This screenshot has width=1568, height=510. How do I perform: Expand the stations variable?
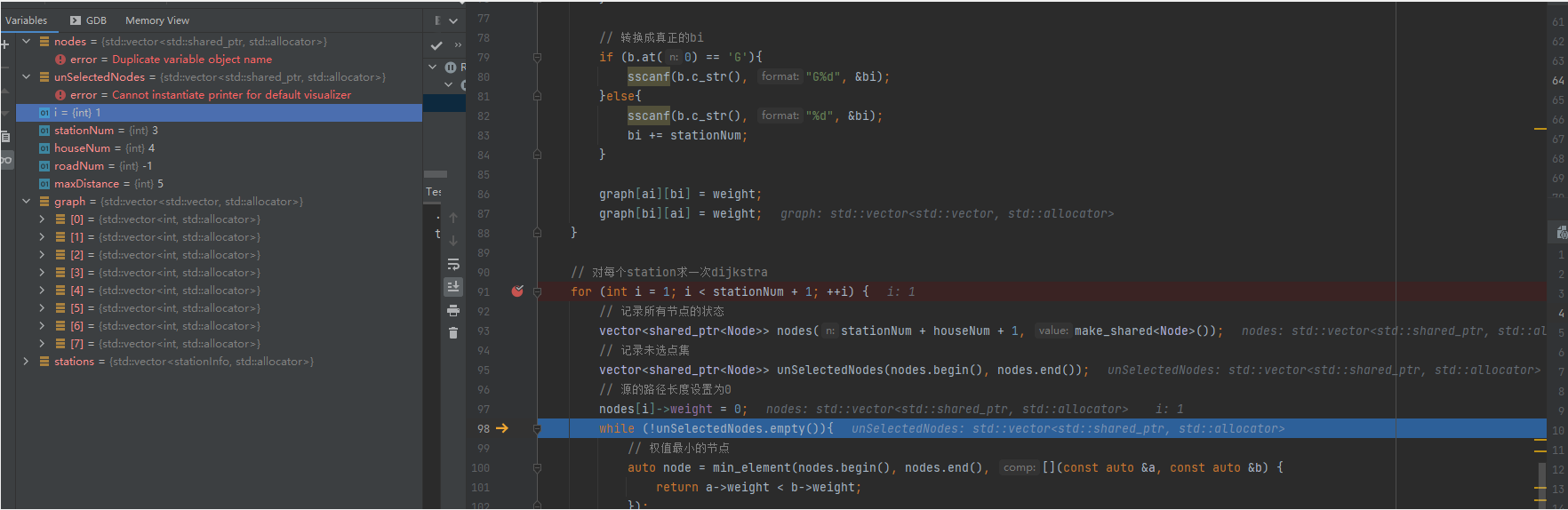(x=26, y=362)
